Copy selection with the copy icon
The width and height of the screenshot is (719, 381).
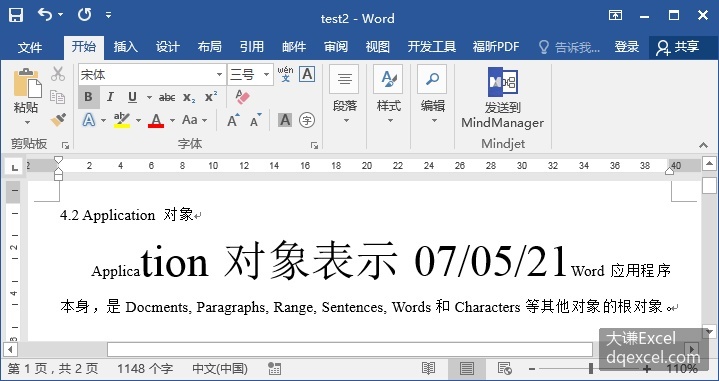tap(58, 97)
